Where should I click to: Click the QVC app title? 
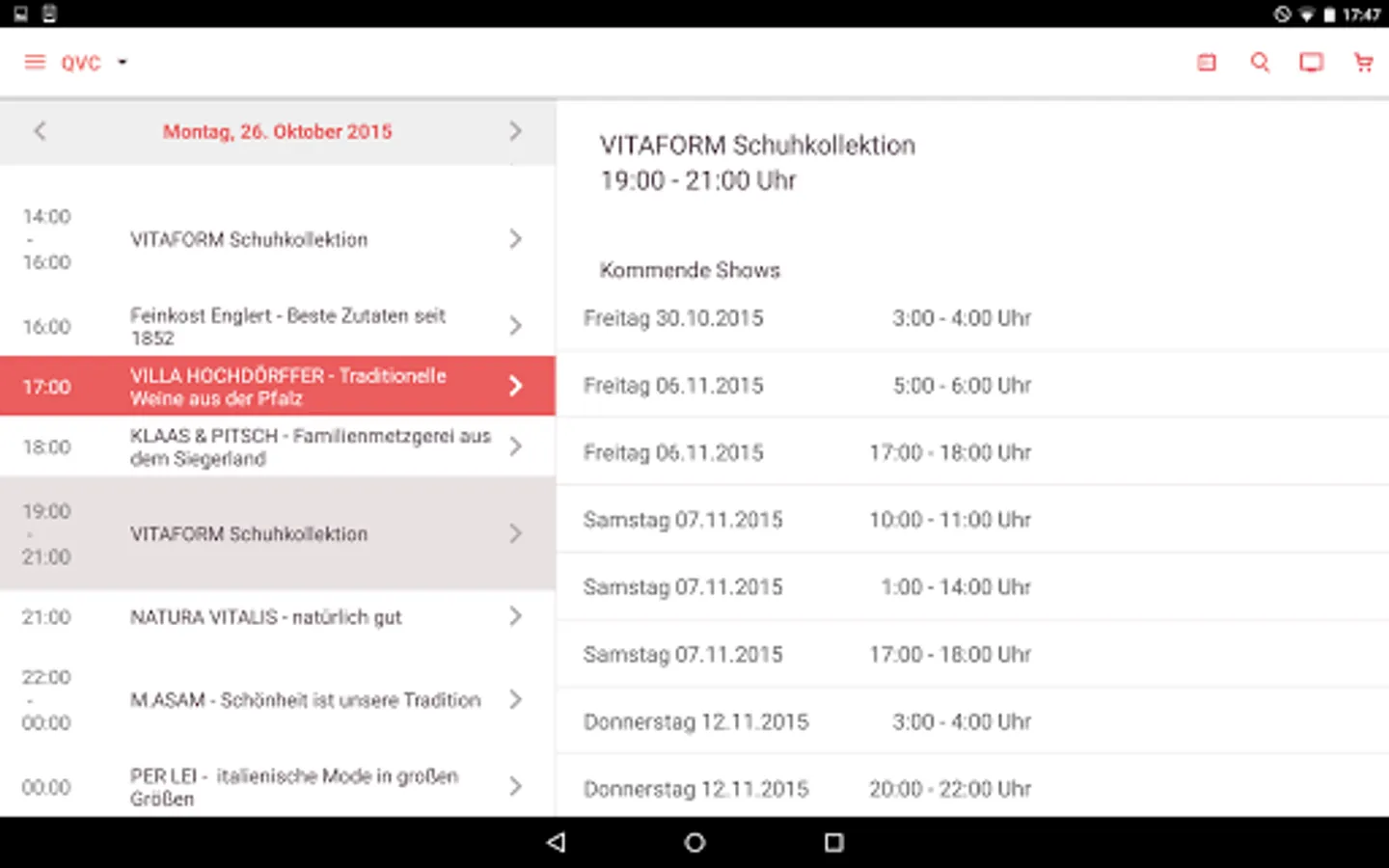pos(81,64)
